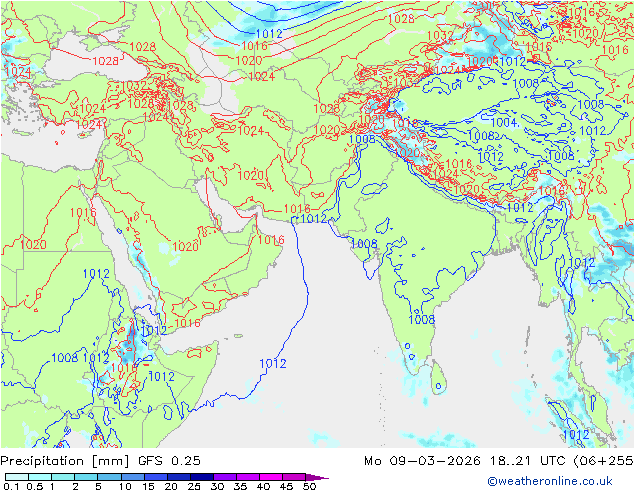Screen dimensions: 634x490
Task: Pick the 45–50 mm legend color swatch
Action: pos(294,477)
